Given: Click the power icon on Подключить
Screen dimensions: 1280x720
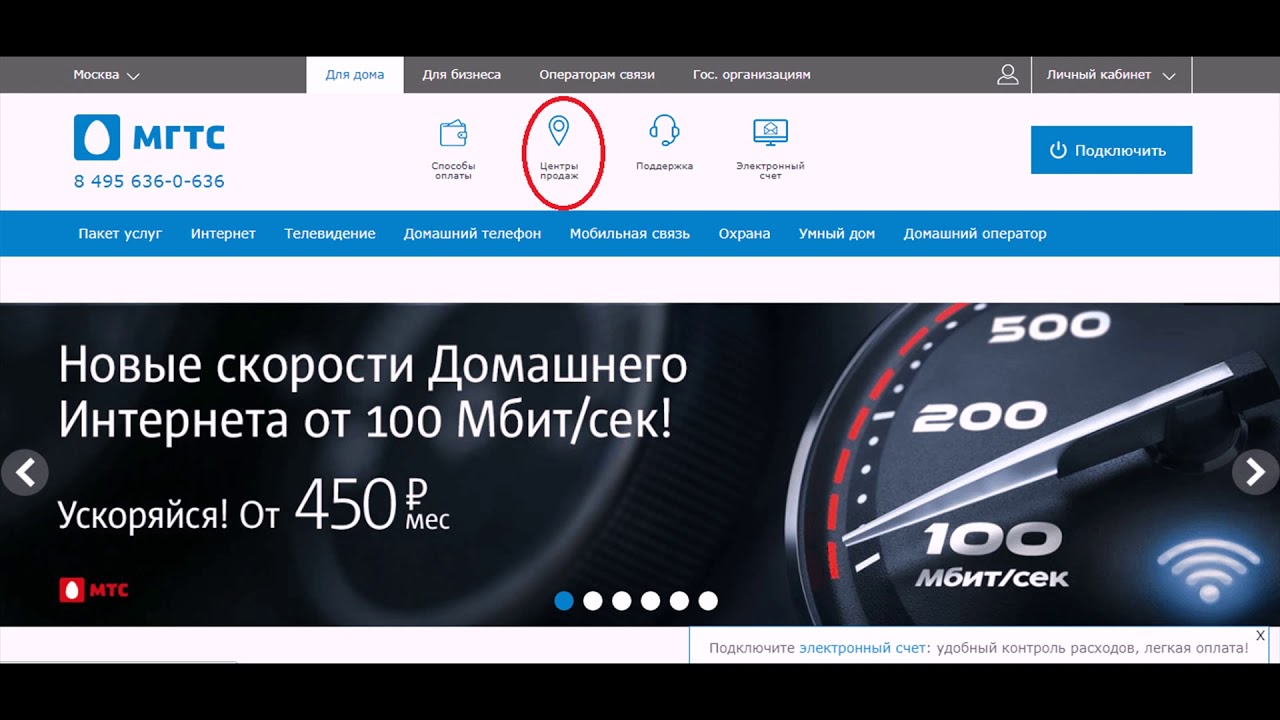Looking at the screenshot, I should point(1058,150).
